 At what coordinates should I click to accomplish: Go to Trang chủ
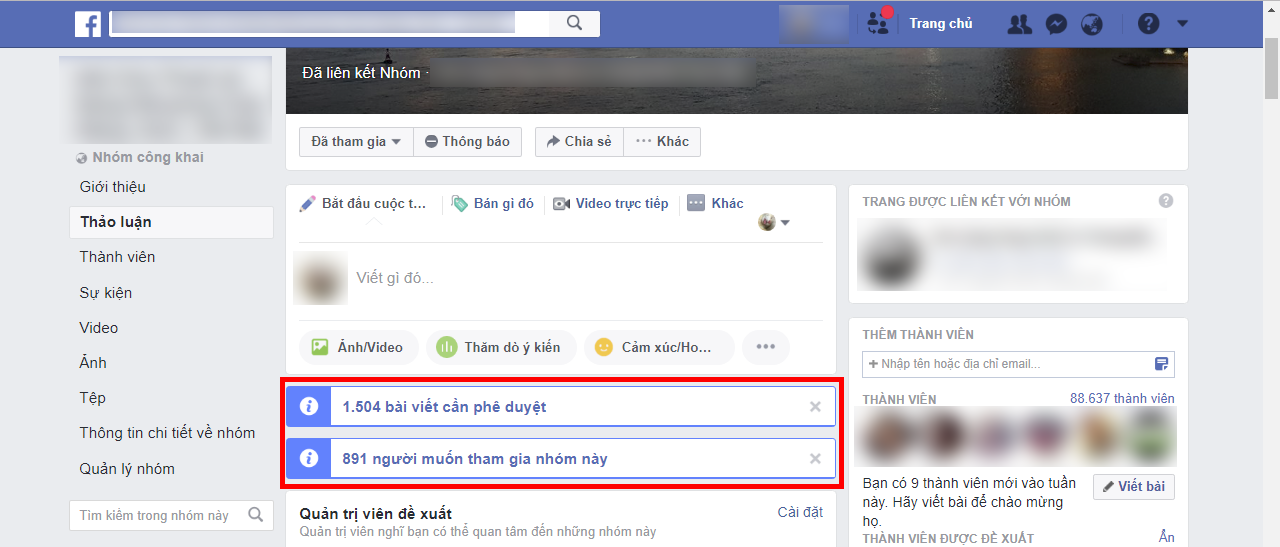point(941,24)
